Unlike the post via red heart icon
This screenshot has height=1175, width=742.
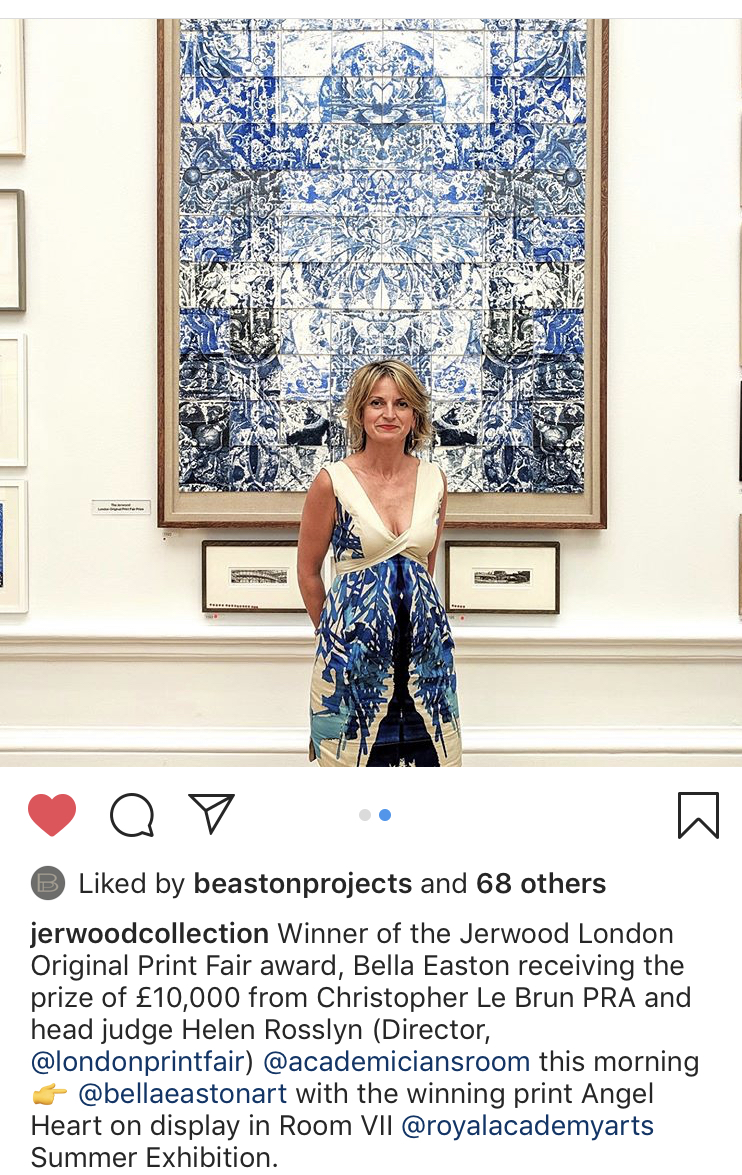(52, 815)
